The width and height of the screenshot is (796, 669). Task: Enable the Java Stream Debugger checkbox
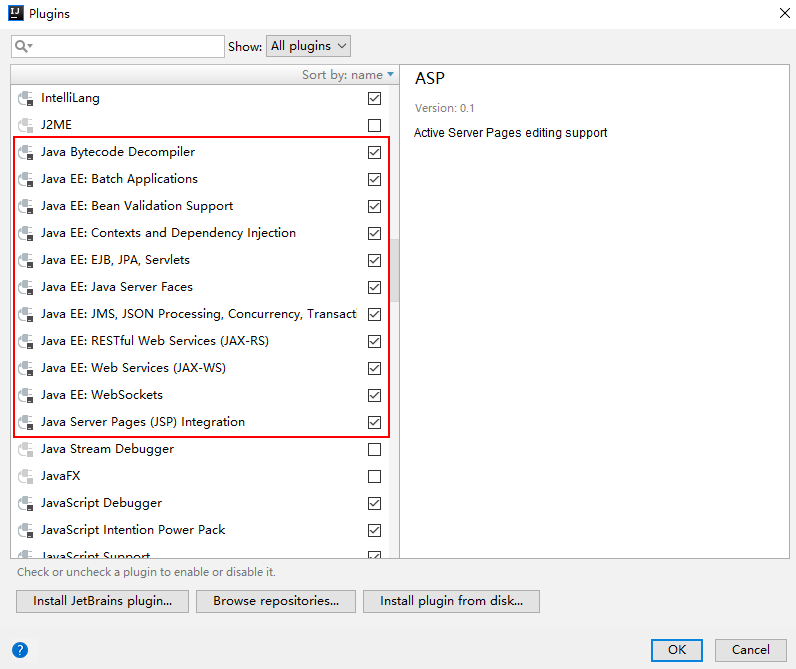click(374, 449)
